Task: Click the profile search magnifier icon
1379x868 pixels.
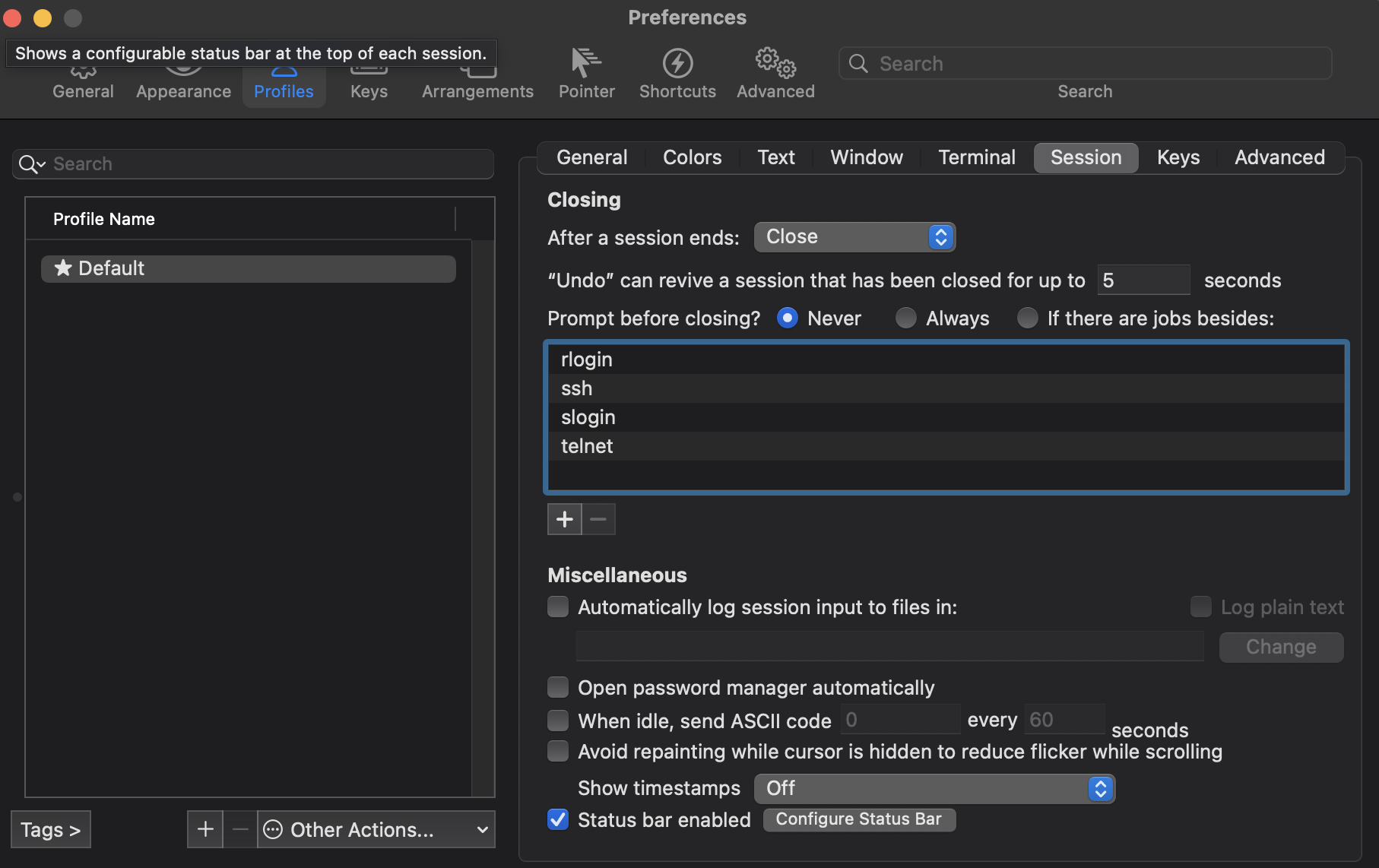Action: [x=31, y=164]
